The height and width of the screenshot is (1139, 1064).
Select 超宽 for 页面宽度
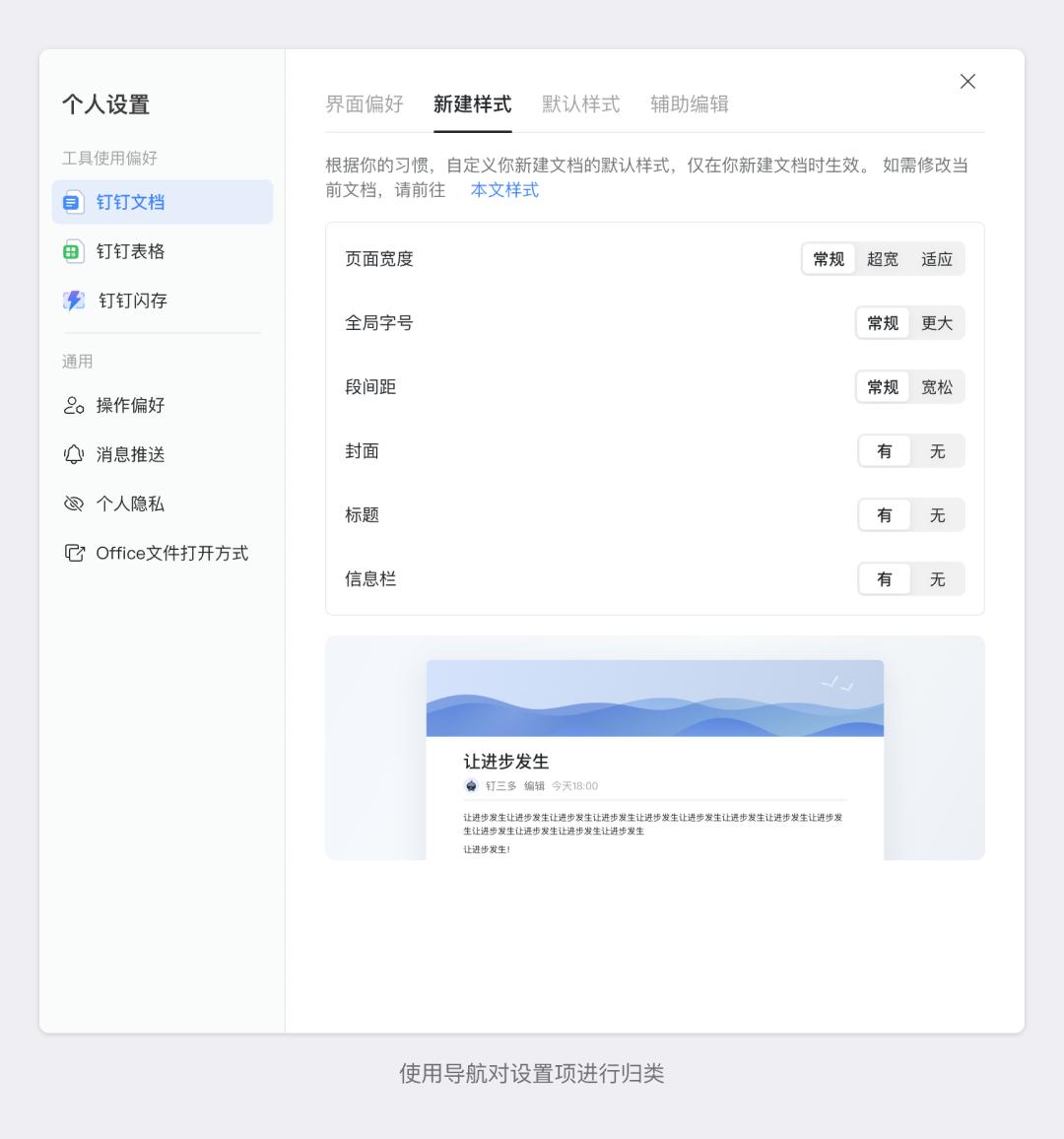point(882,258)
